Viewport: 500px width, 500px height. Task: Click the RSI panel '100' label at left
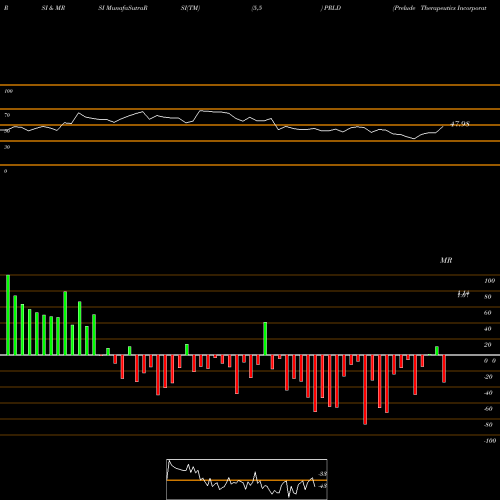tap(8, 91)
